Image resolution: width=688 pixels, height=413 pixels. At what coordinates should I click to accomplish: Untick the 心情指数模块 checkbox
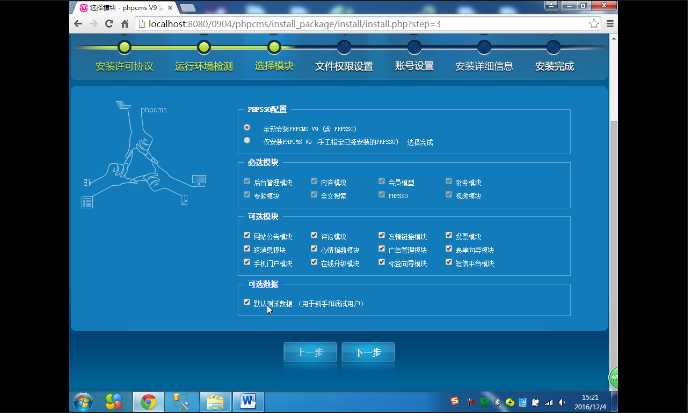pos(314,249)
